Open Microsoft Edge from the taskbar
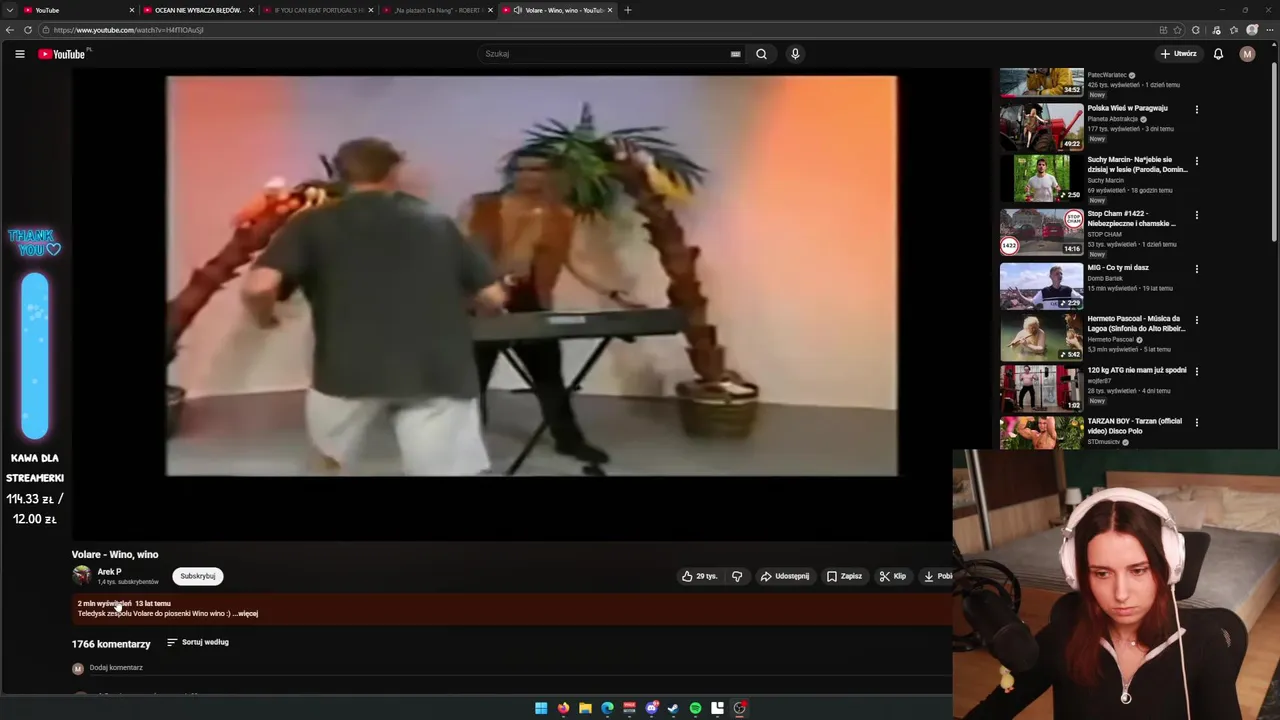Viewport: 1280px width, 720px height. [607, 708]
